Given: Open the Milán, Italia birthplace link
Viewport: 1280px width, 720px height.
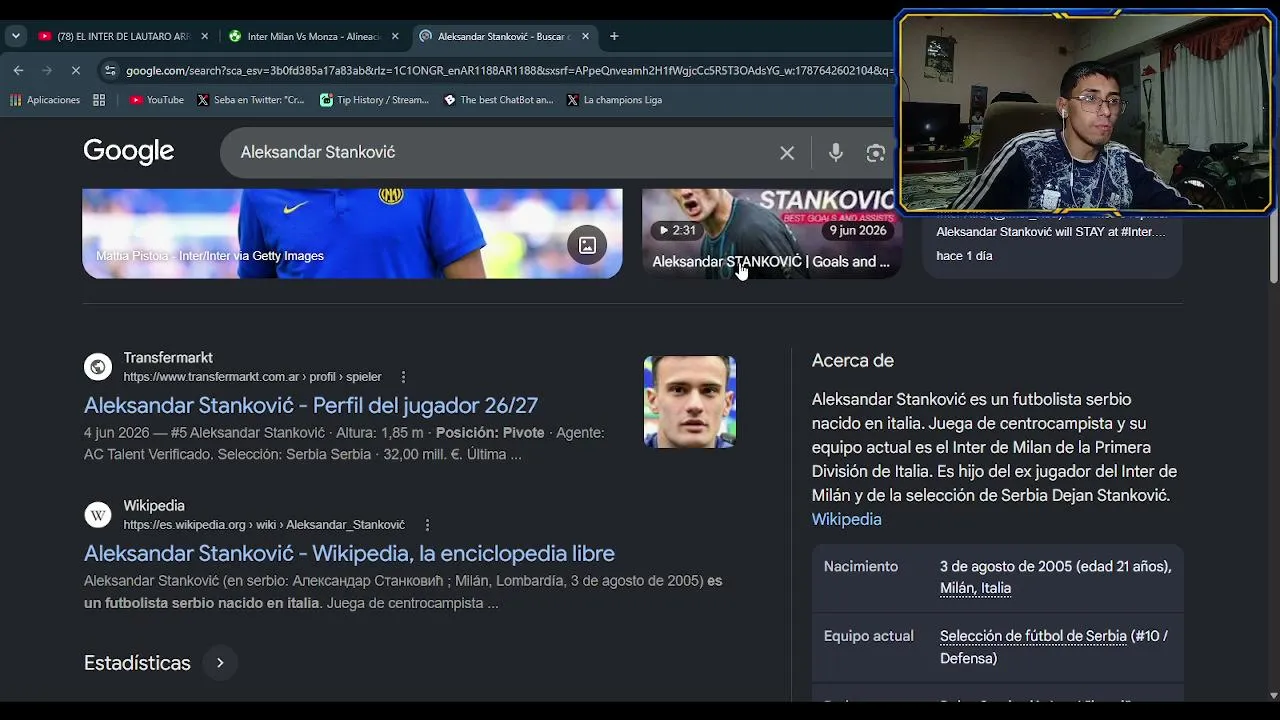Looking at the screenshot, I should click(x=975, y=588).
